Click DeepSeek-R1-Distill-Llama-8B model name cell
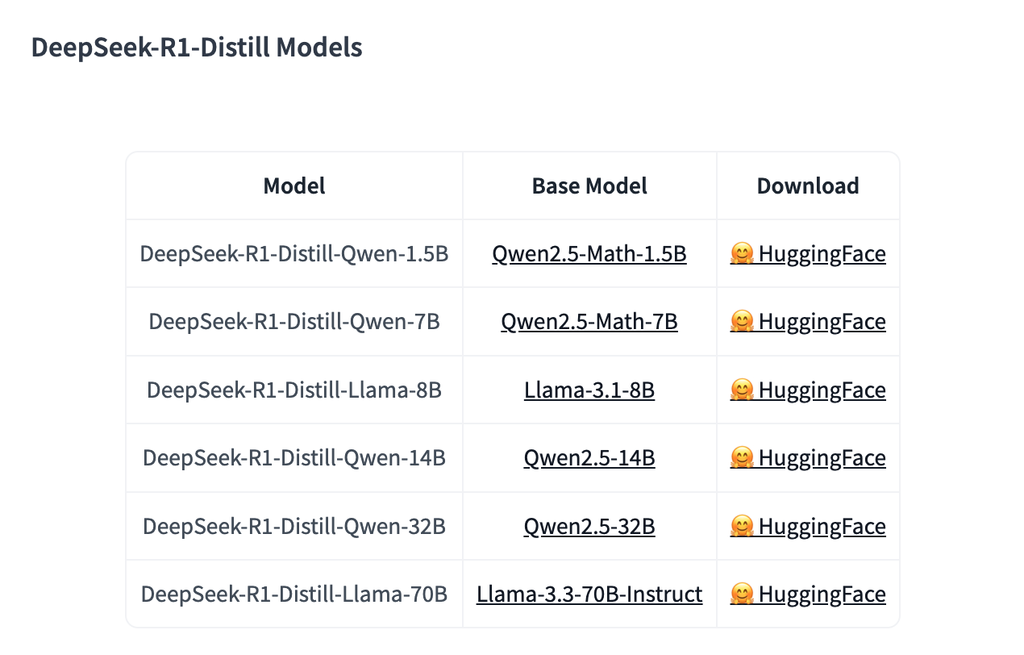This screenshot has height=655, width=1024. point(294,390)
